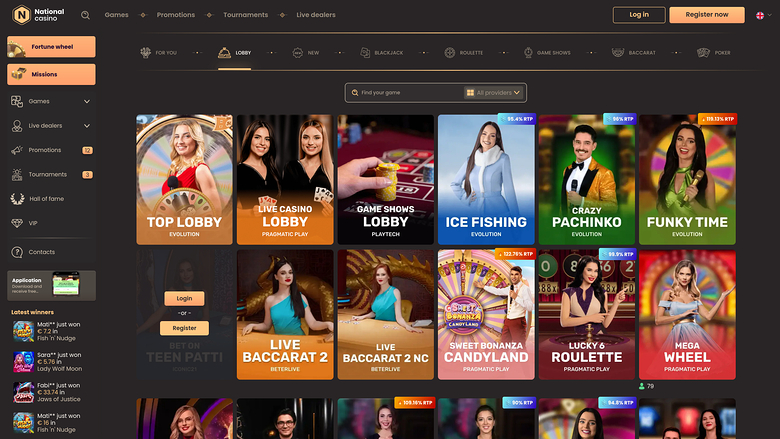This screenshot has width=780, height=439.
Task: Click the Register now button
Action: point(707,15)
